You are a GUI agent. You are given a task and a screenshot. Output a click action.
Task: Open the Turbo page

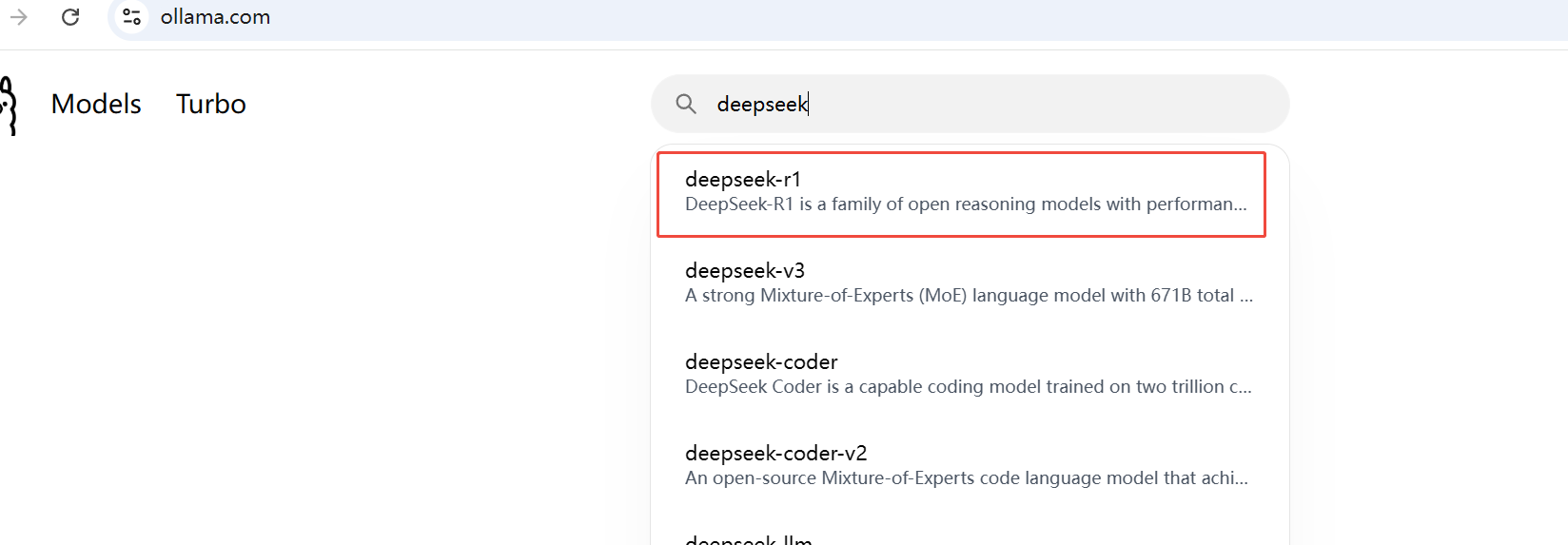tap(211, 104)
